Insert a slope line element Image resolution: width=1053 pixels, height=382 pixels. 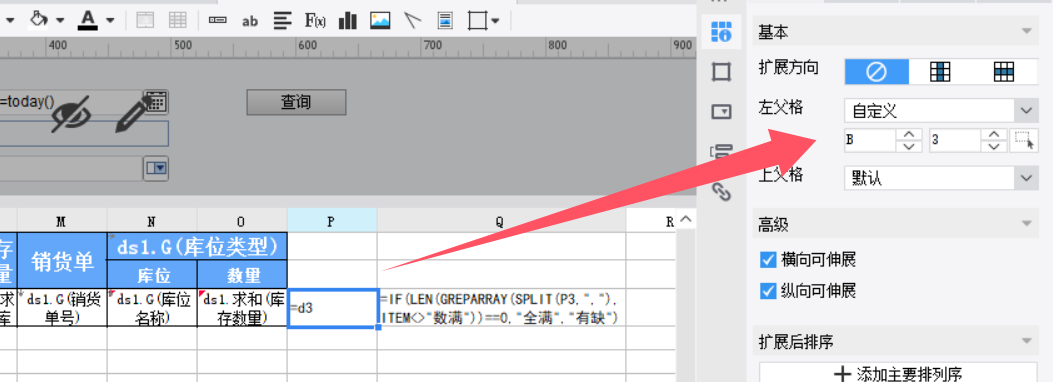pos(412,21)
